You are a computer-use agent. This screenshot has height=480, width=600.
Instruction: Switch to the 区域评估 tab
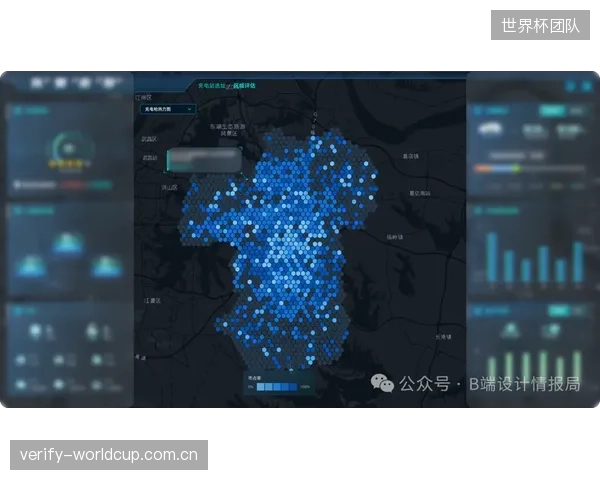coord(245,86)
